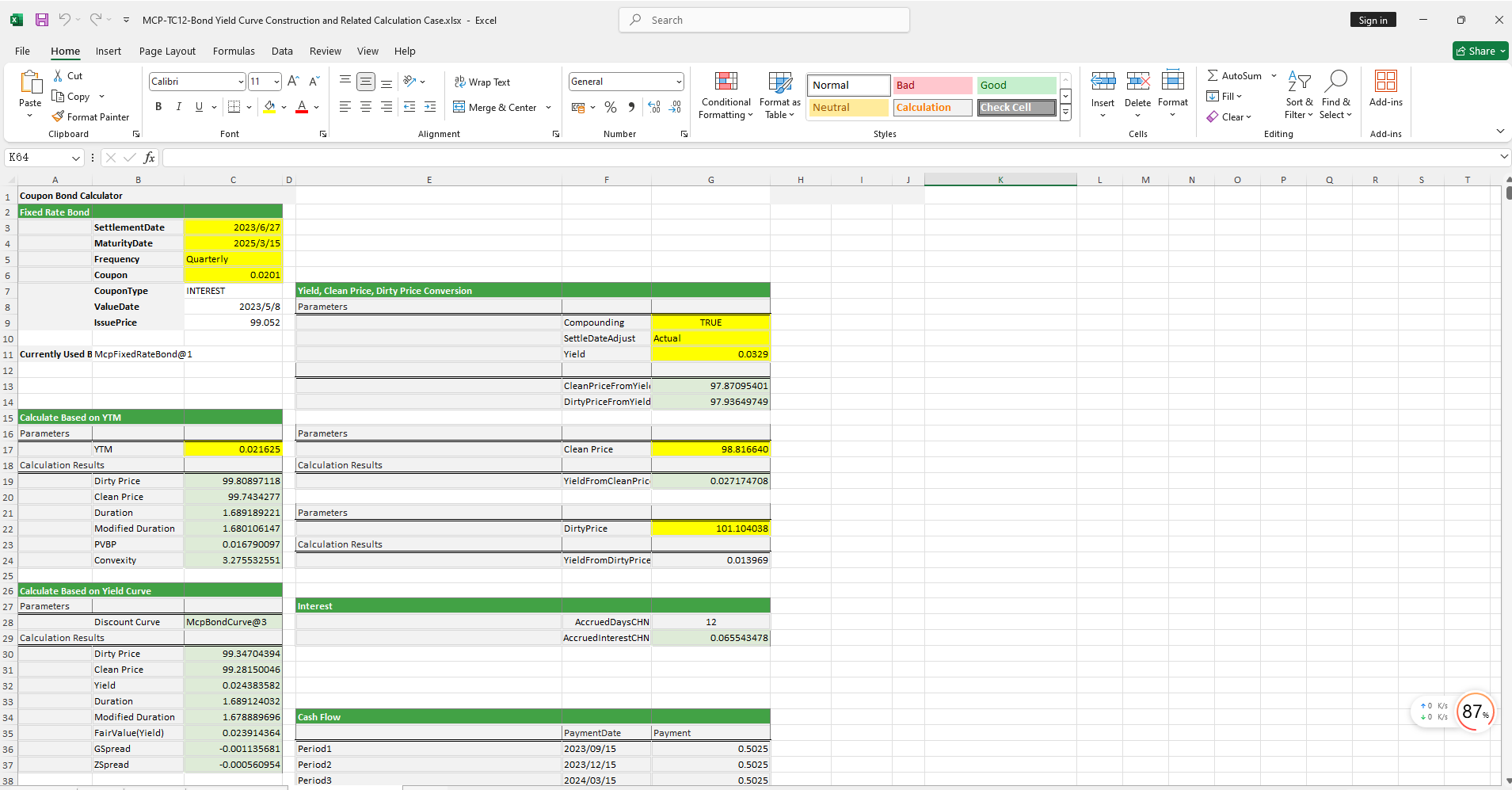This screenshot has width=1512, height=790.
Task: Switch to the Page Layout tab
Action: click(x=167, y=51)
